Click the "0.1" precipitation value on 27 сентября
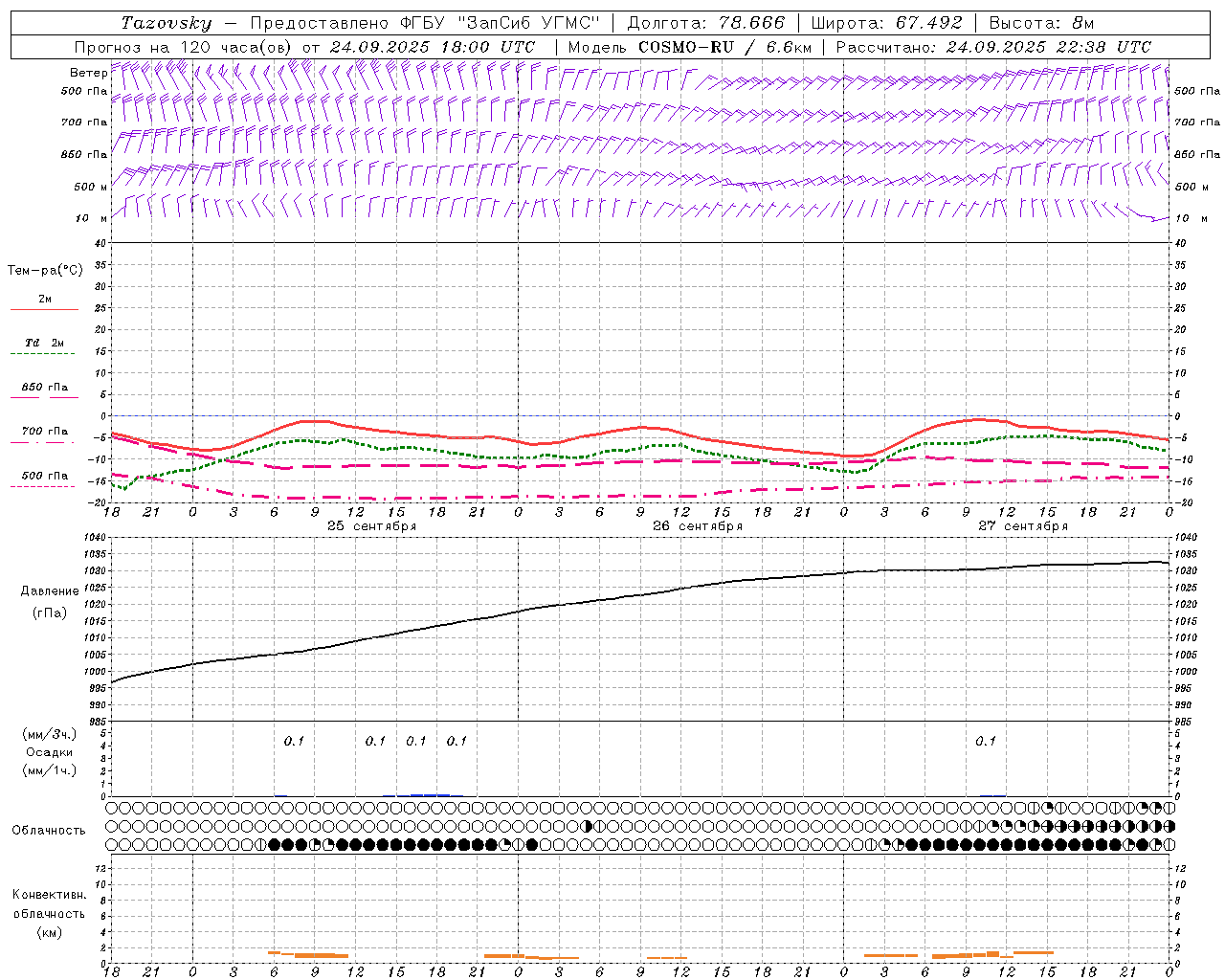Image resolution: width=1225 pixels, height=980 pixels. coord(986,741)
